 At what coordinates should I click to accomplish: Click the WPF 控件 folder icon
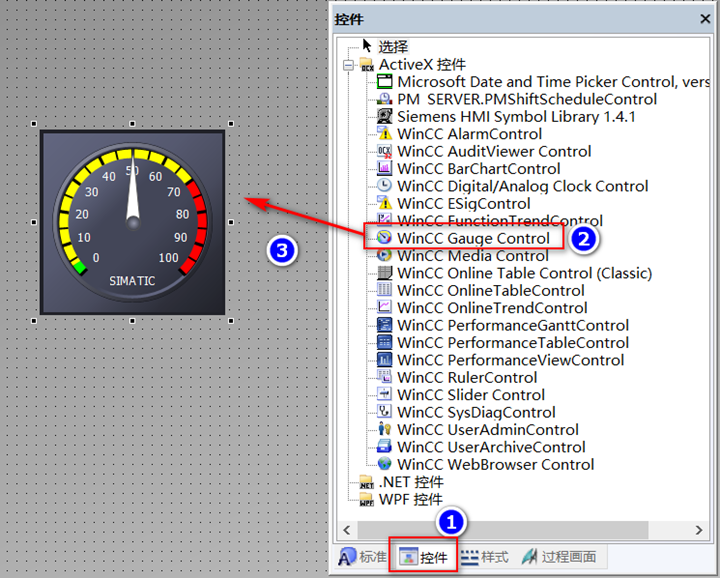(x=366, y=499)
